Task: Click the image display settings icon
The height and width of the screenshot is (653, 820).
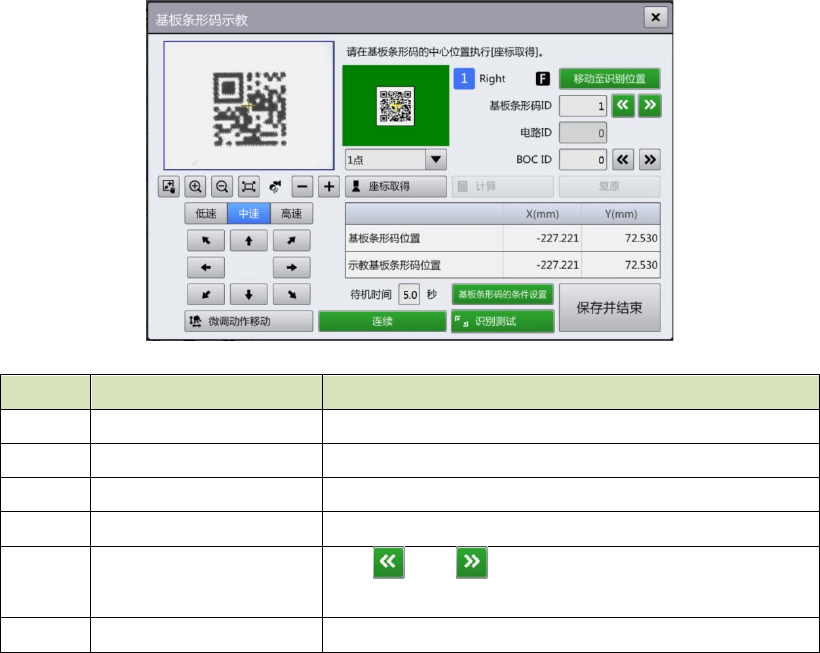Action: click(x=168, y=187)
